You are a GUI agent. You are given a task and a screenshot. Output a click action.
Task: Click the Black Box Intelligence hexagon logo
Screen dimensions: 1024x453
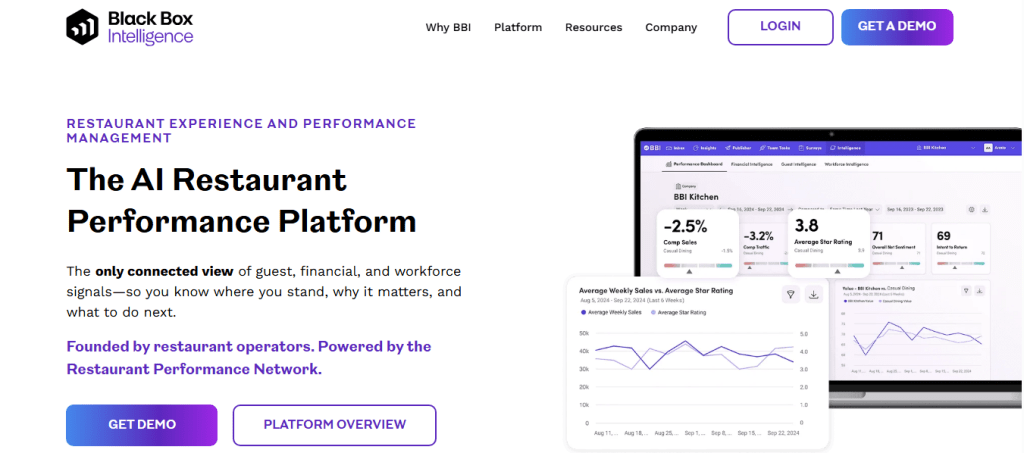coord(82,27)
